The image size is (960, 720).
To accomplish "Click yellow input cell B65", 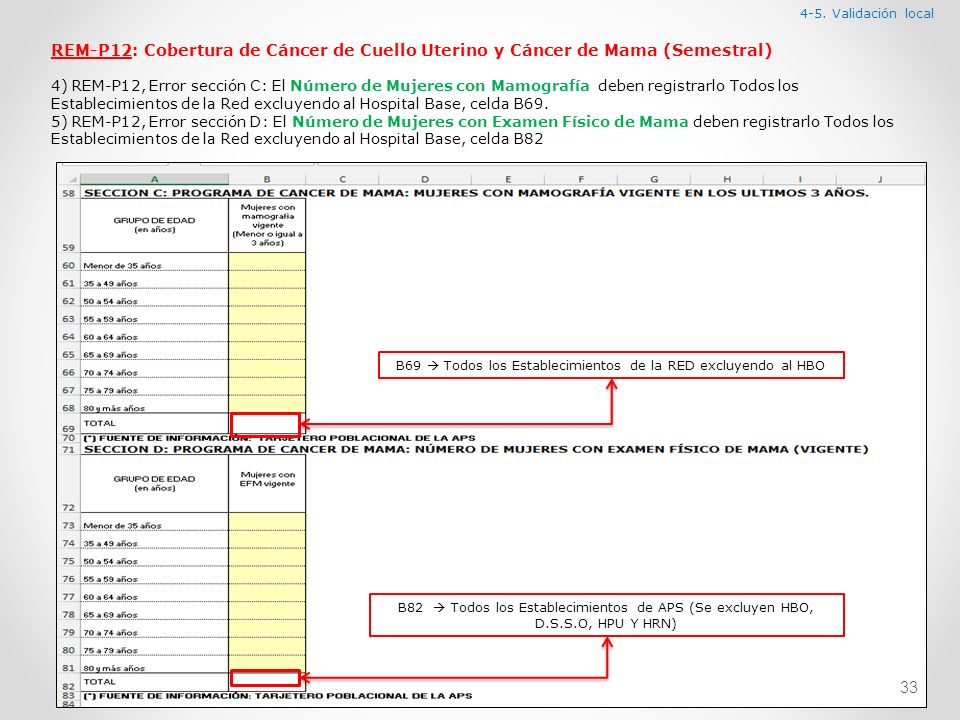I will tap(267, 351).
